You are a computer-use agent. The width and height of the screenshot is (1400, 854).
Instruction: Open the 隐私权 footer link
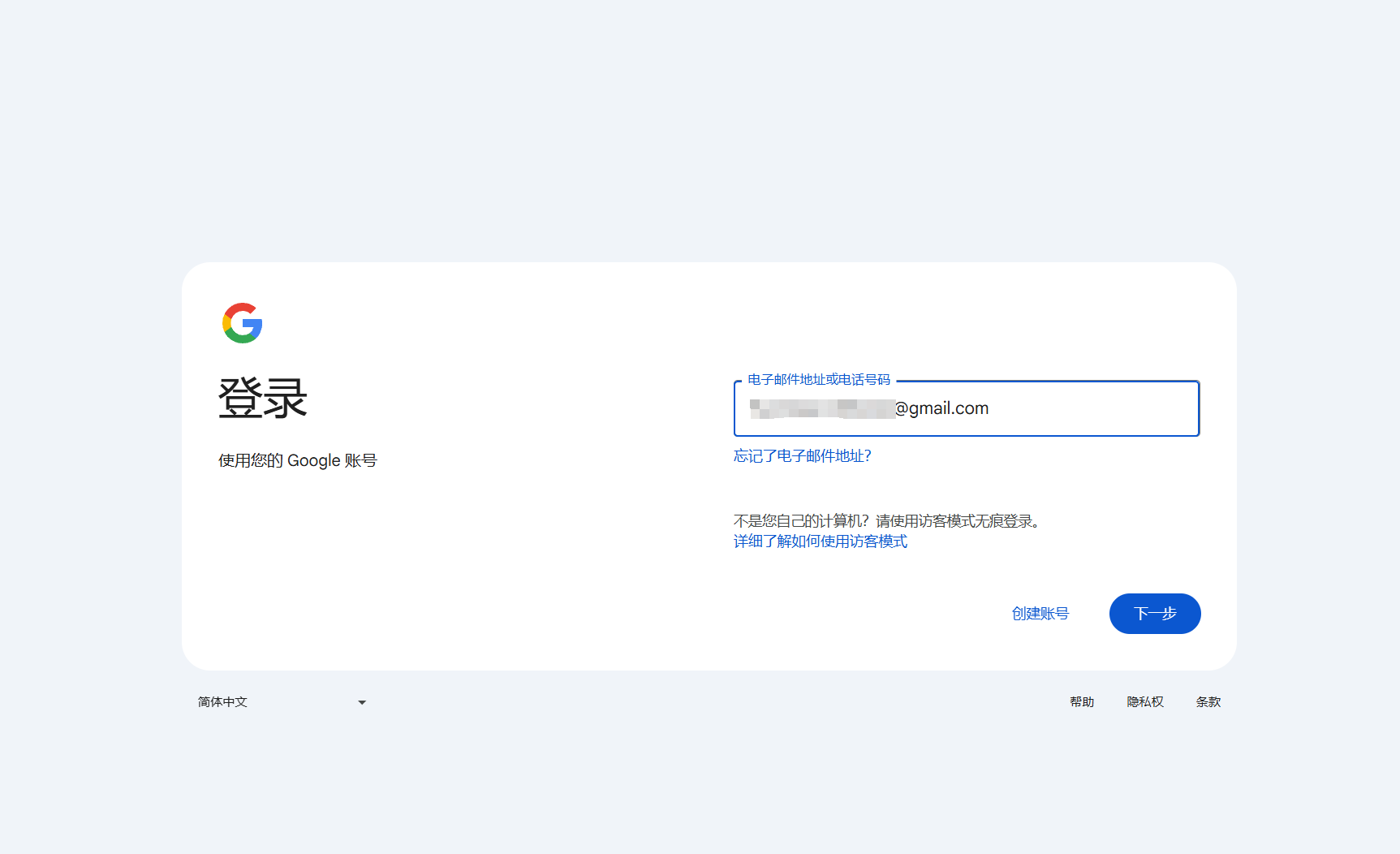[1145, 702]
